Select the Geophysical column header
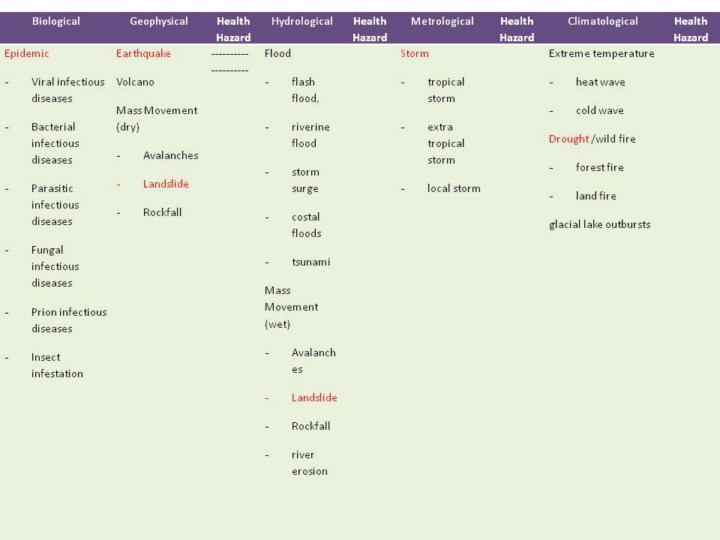Viewport: 720px width, 540px height. tap(159, 21)
